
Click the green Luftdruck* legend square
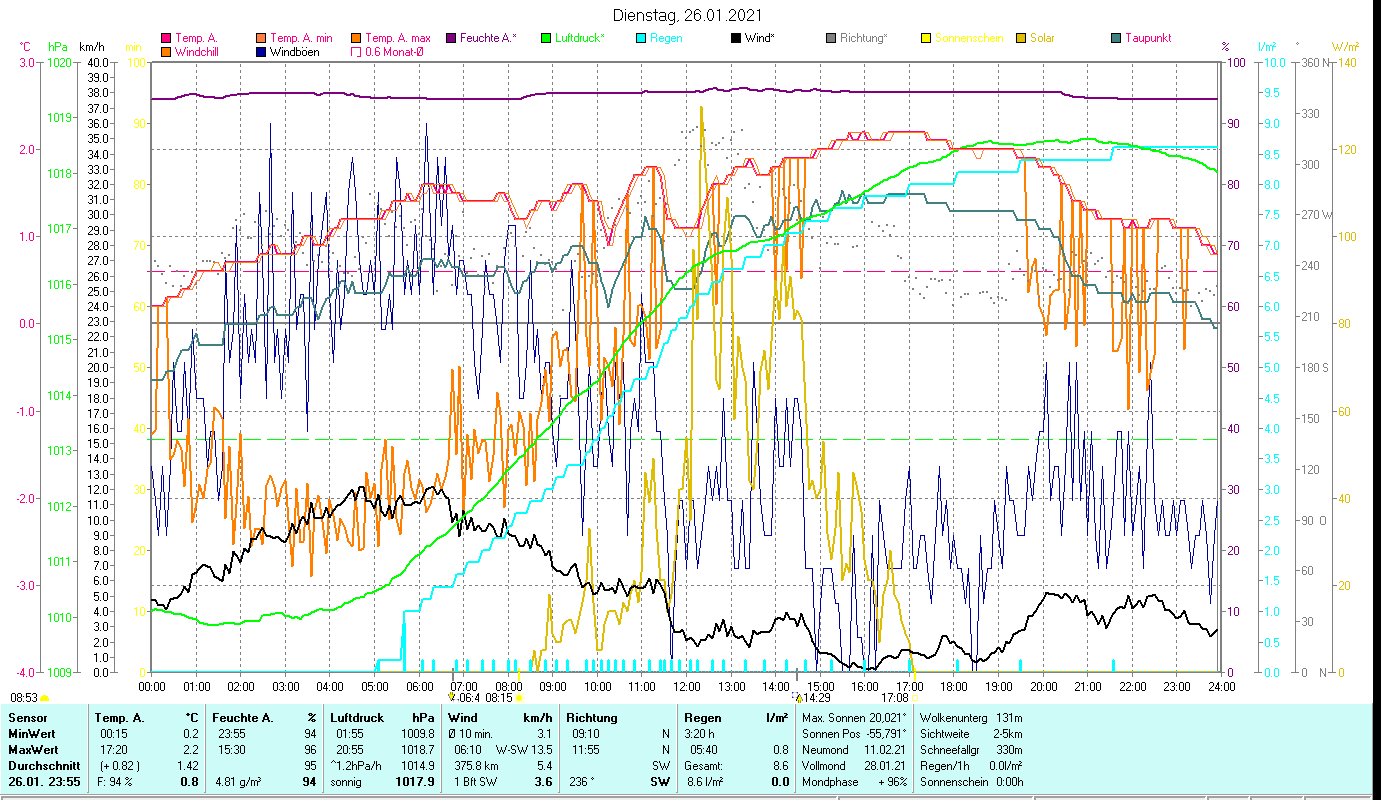click(546, 38)
